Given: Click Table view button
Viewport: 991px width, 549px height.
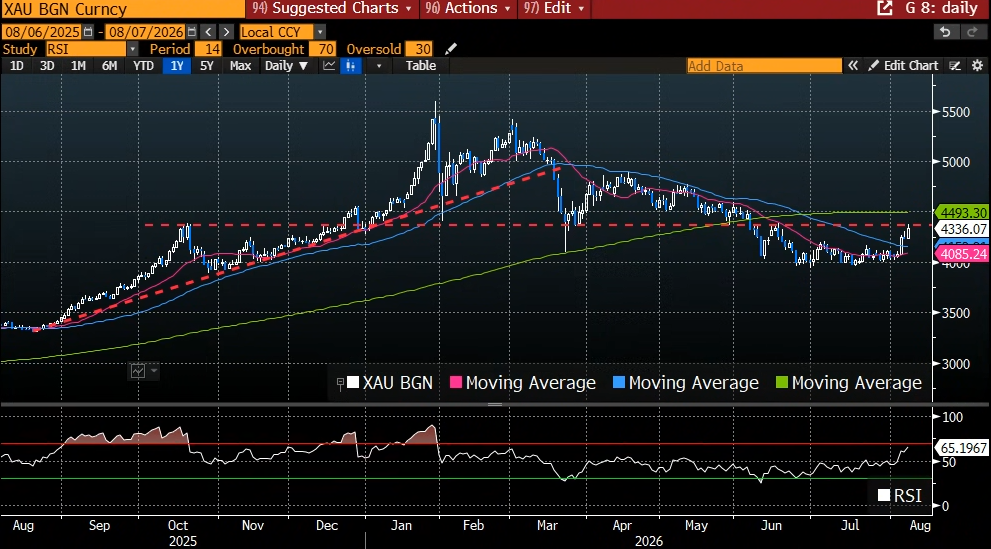Looking at the screenshot, I should tap(421, 66).
